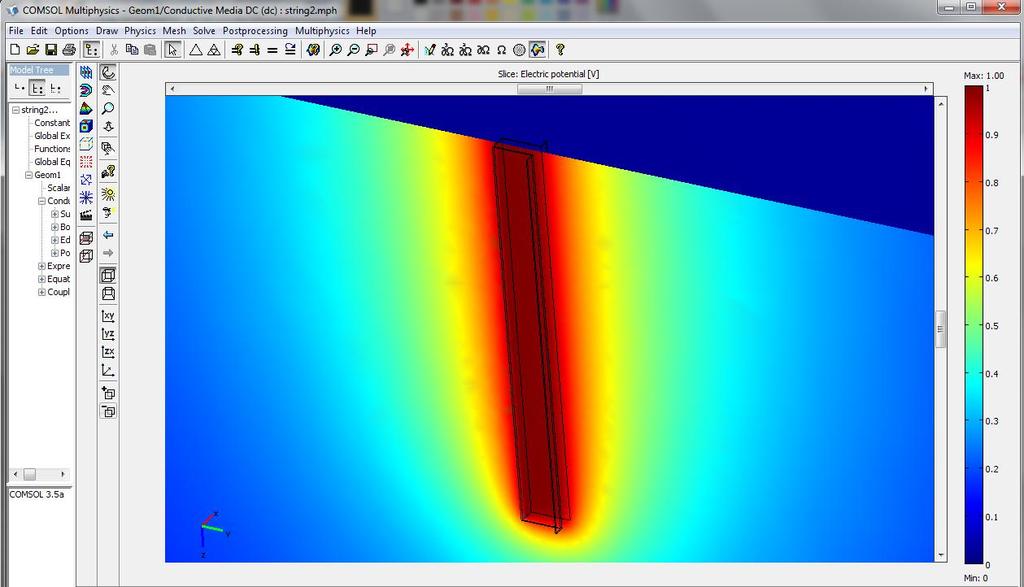The height and width of the screenshot is (587, 1024).
Task: Open Plot Parameters from toolbar
Action: click(x=313, y=50)
